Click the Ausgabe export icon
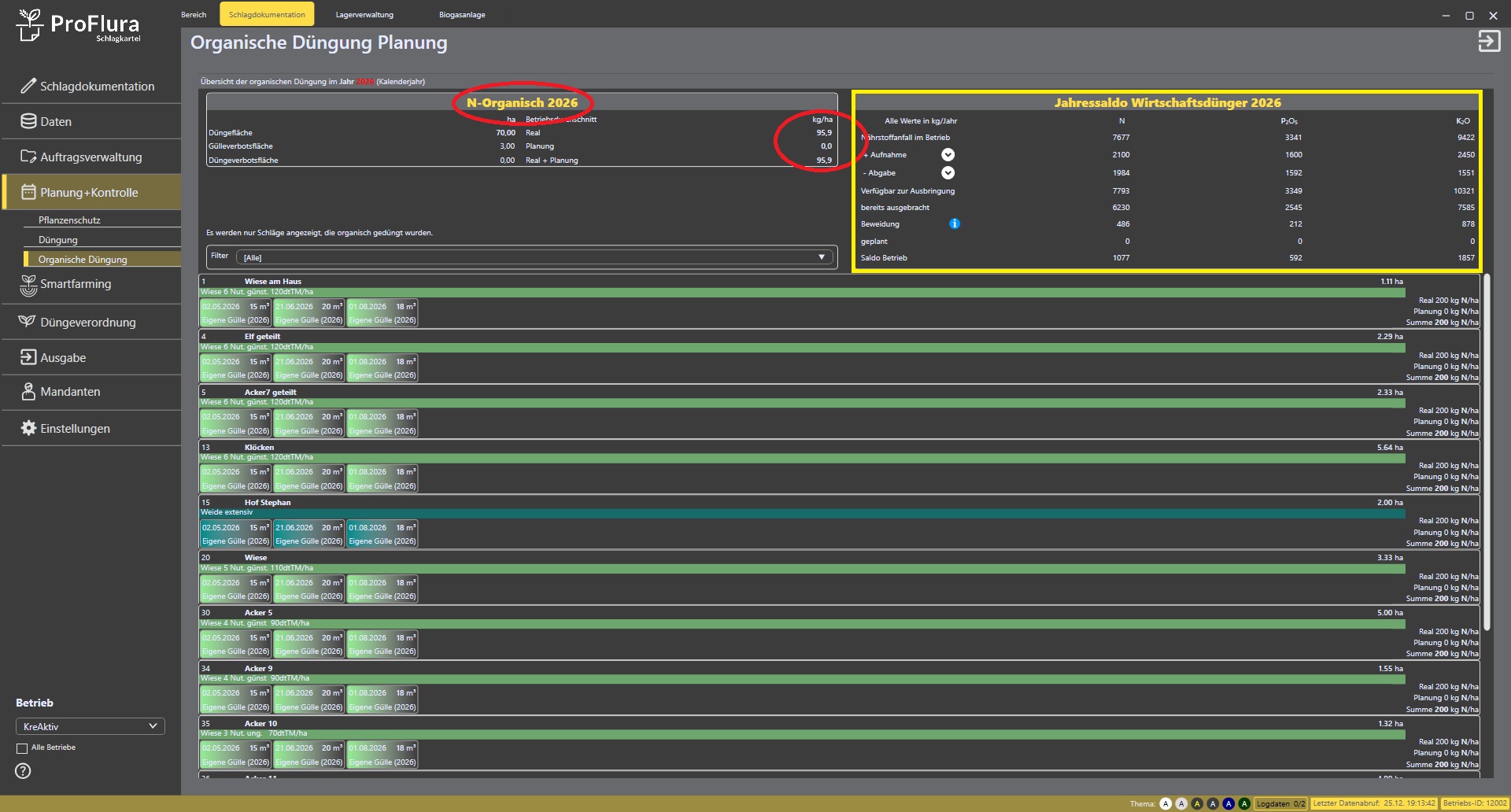 pyautogui.click(x=28, y=357)
